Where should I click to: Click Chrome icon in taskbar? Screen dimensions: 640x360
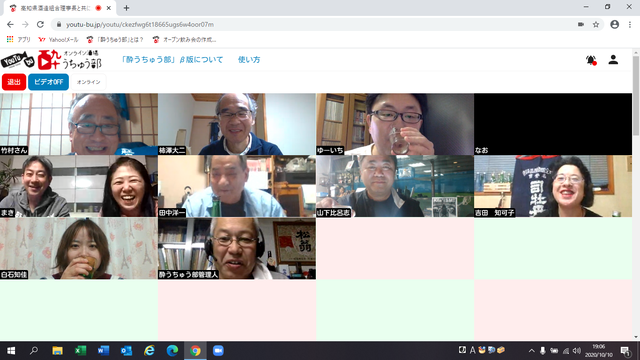click(x=195, y=351)
